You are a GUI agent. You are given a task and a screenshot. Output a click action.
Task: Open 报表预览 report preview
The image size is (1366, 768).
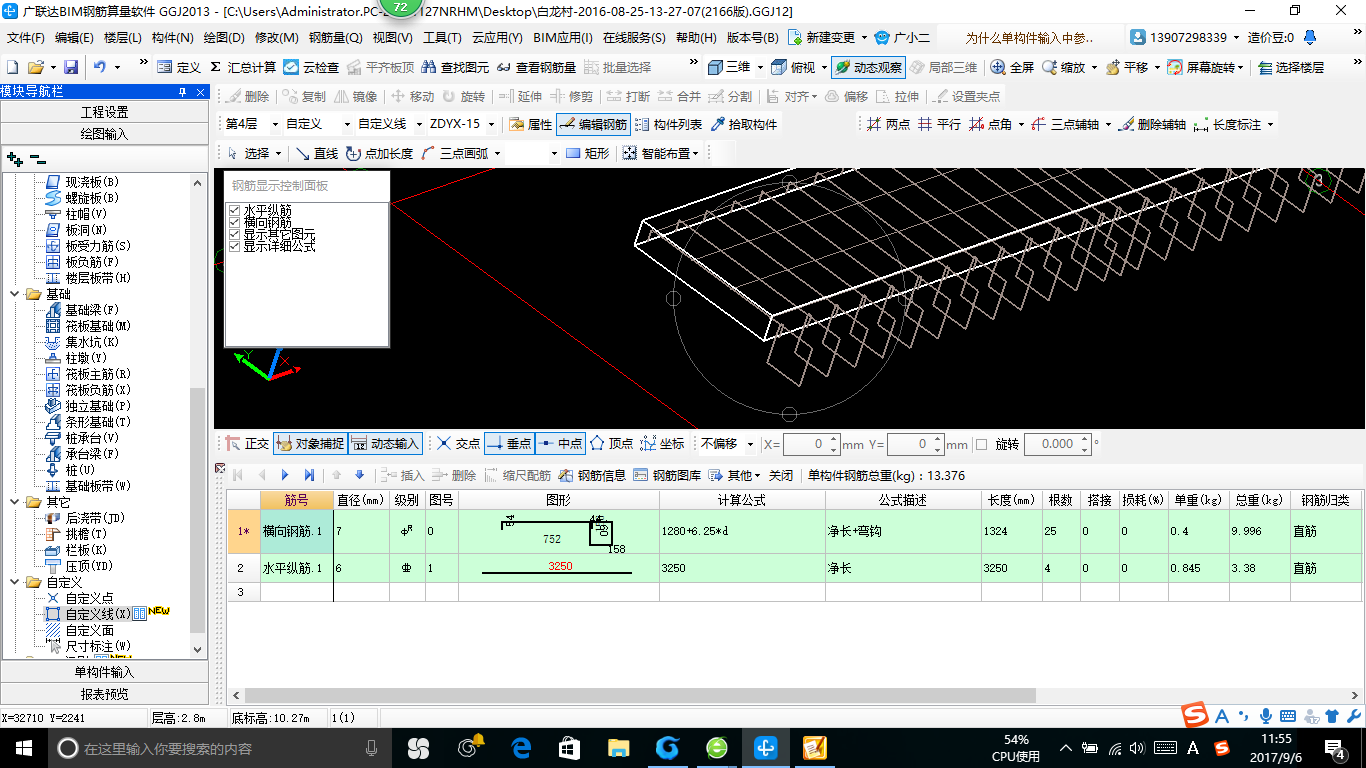click(105, 694)
